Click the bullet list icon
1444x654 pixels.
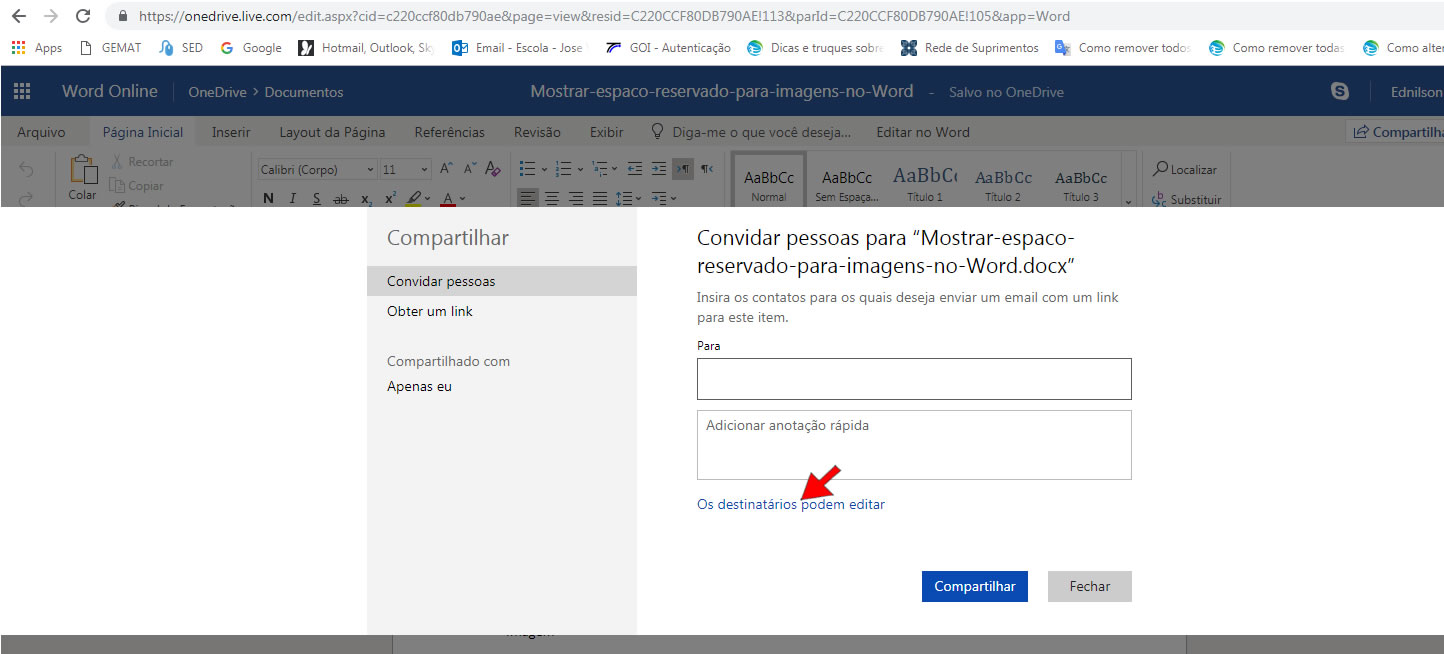(527, 169)
